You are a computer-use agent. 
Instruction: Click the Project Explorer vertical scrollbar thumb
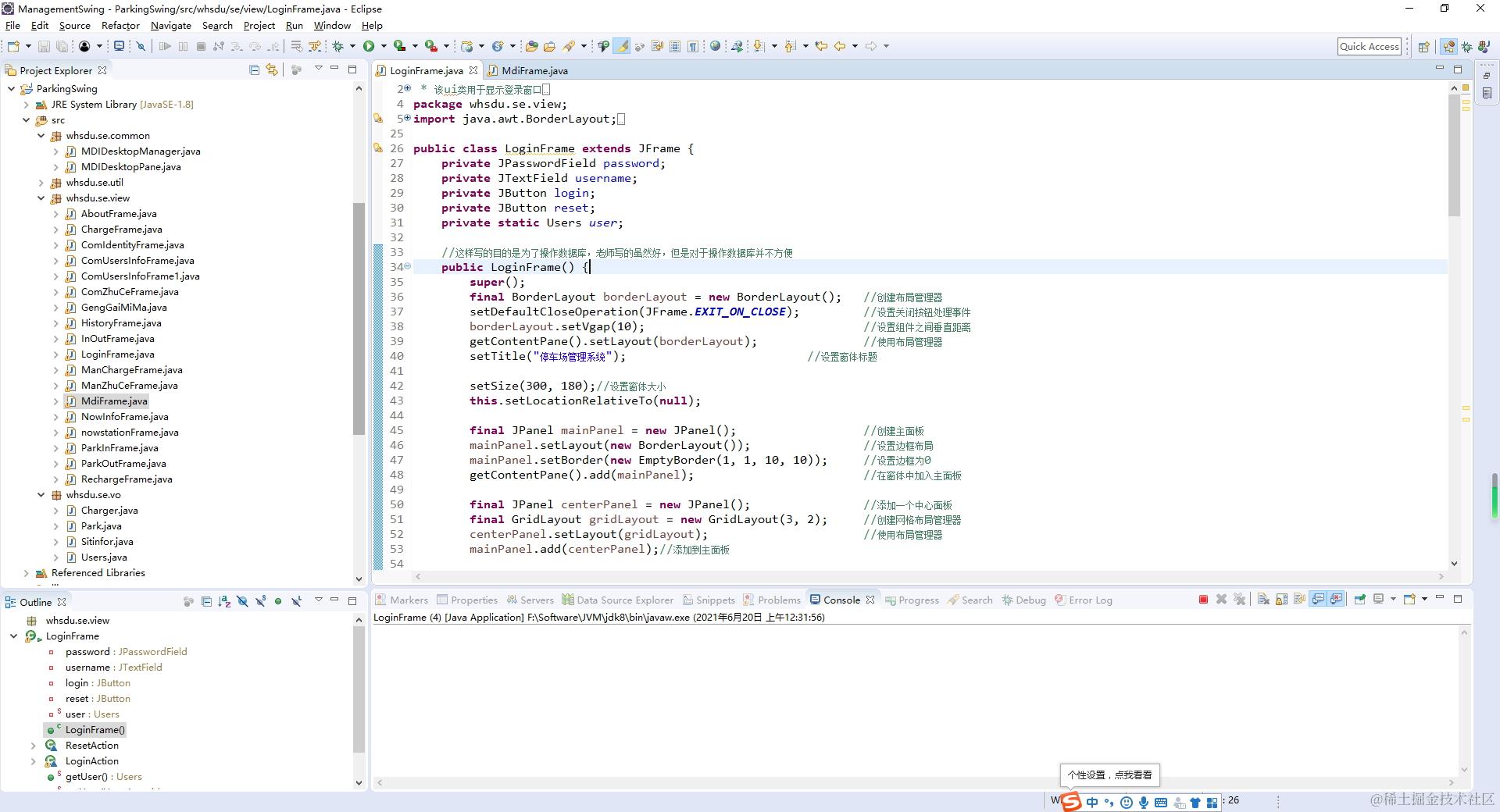[x=359, y=319]
